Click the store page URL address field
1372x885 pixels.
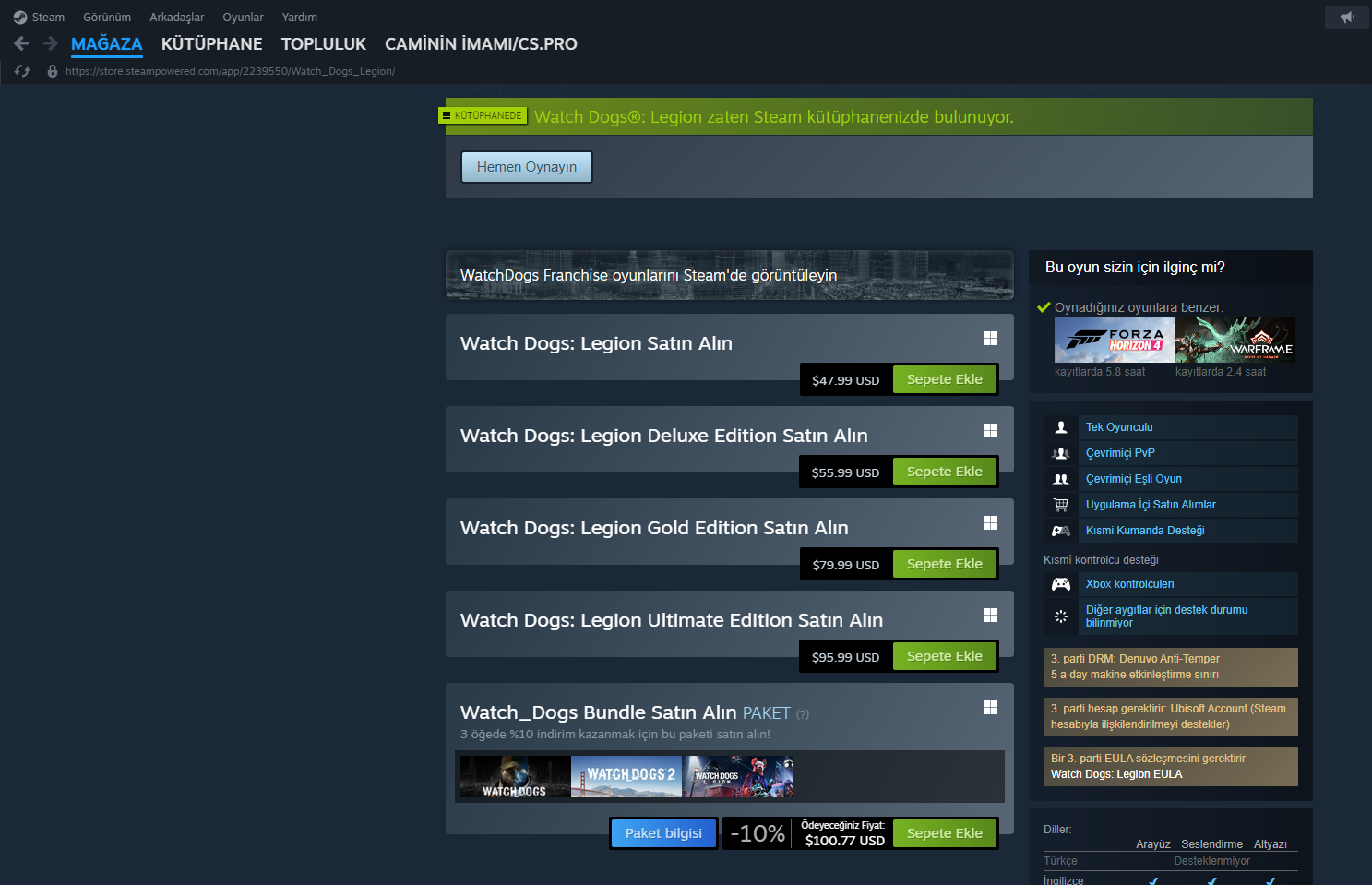click(x=230, y=71)
